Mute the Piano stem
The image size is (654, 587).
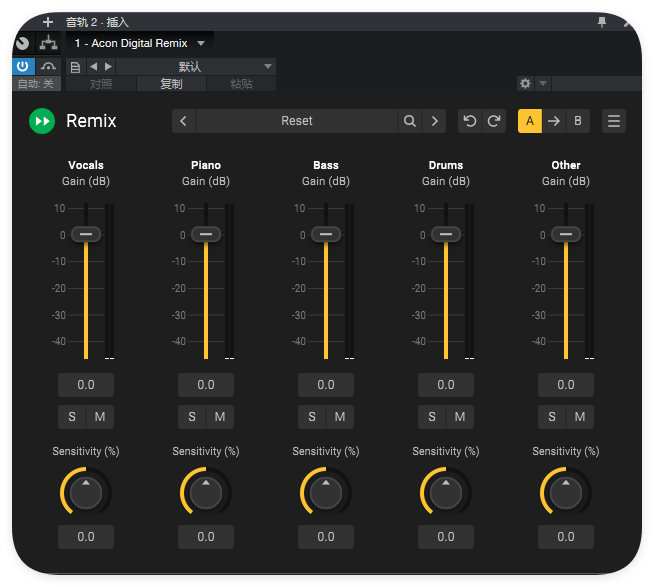click(x=220, y=417)
